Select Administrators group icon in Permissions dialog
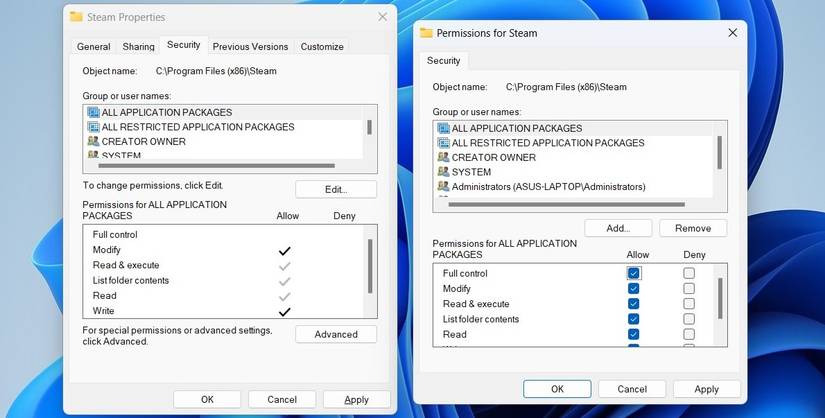825x418 pixels. 444,186
